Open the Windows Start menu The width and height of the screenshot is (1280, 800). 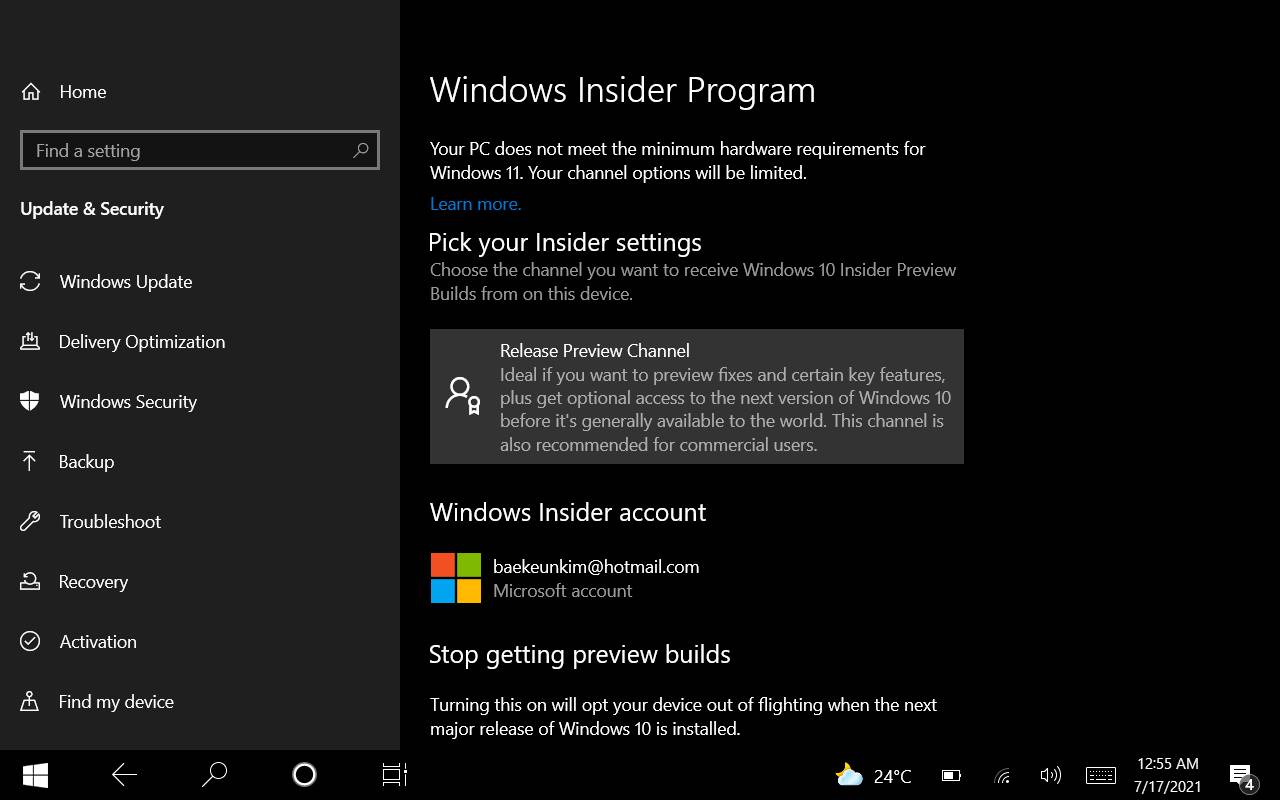pyautogui.click(x=35, y=775)
